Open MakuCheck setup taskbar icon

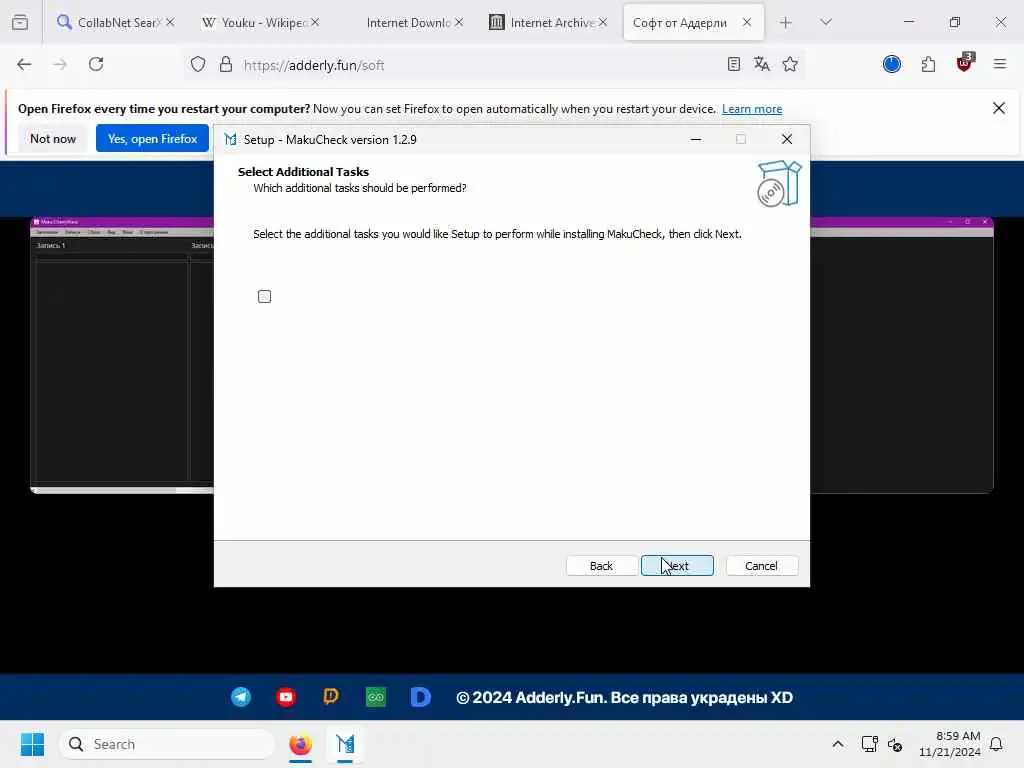(x=345, y=744)
